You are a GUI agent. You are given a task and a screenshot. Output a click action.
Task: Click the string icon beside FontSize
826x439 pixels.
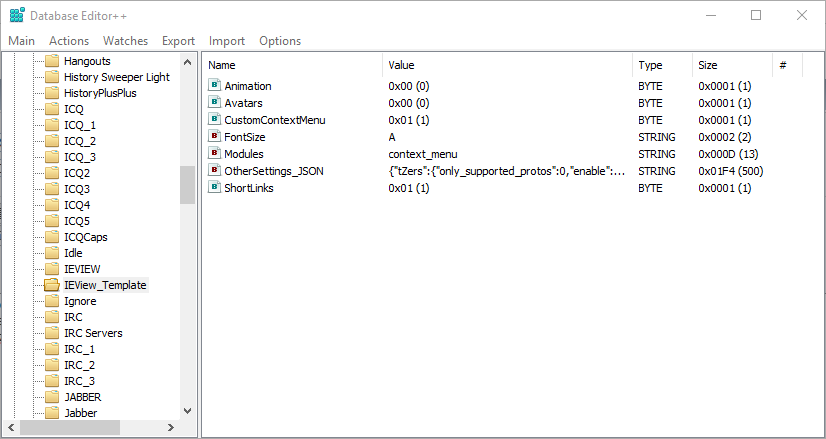click(x=214, y=137)
